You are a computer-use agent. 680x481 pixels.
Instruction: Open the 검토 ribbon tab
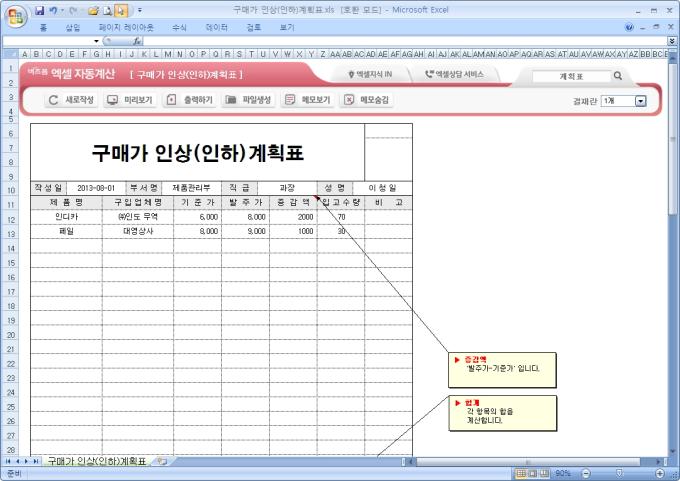[x=254, y=28]
